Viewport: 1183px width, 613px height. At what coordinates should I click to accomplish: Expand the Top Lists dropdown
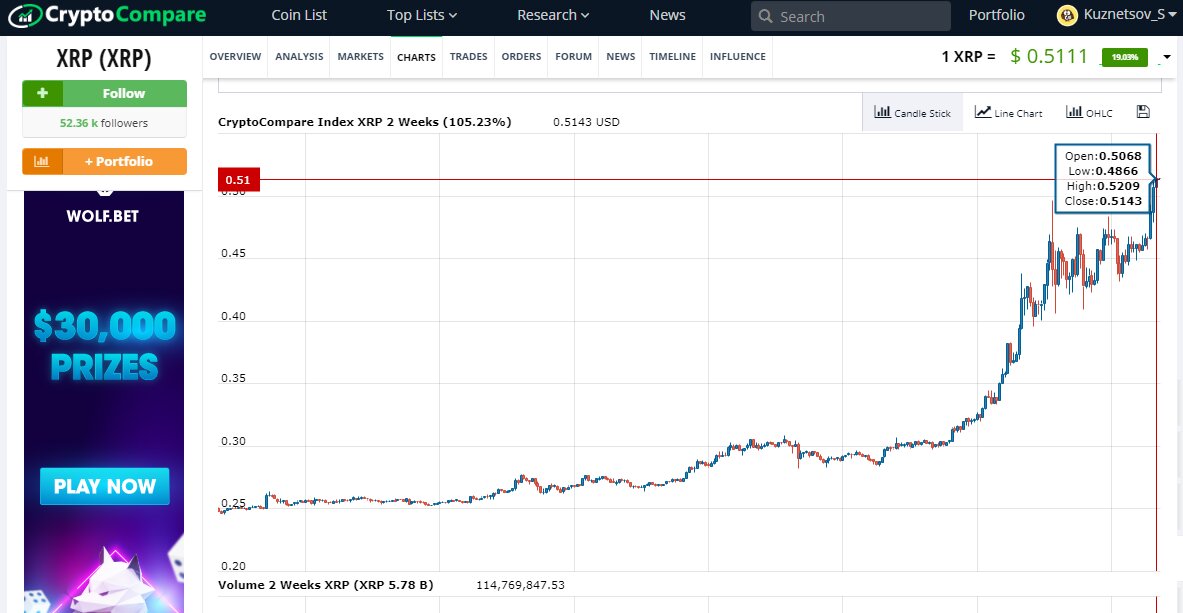tap(422, 15)
